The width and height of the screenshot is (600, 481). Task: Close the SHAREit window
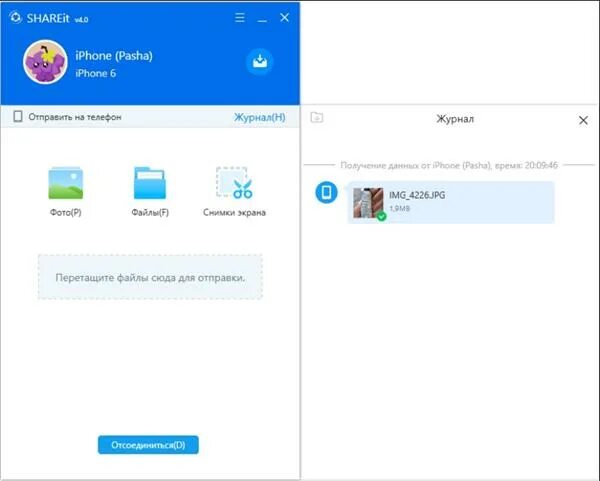pos(284,18)
